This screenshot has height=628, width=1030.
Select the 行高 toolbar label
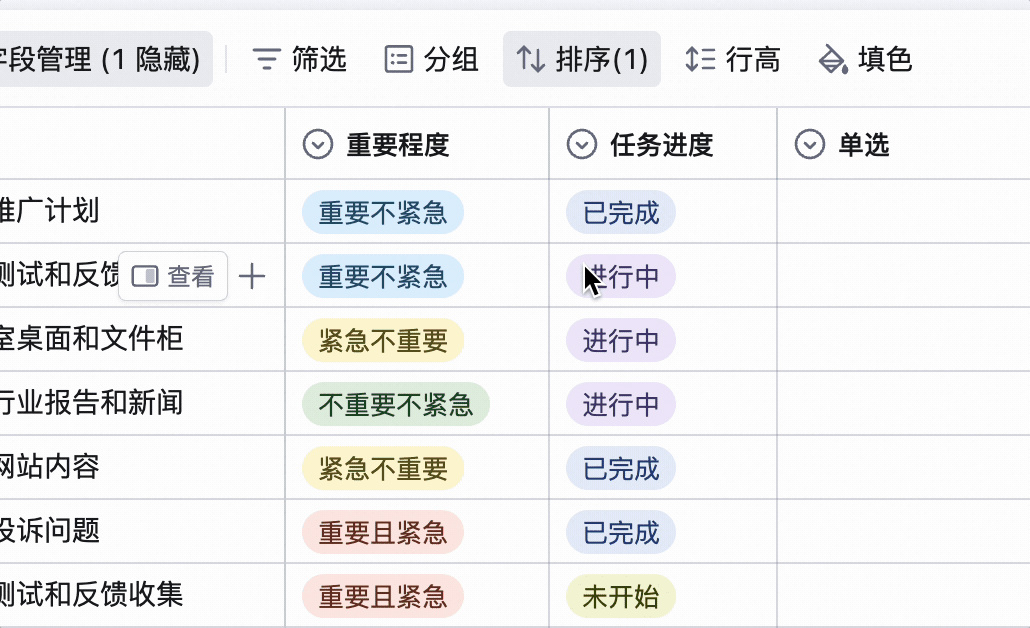coord(753,59)
